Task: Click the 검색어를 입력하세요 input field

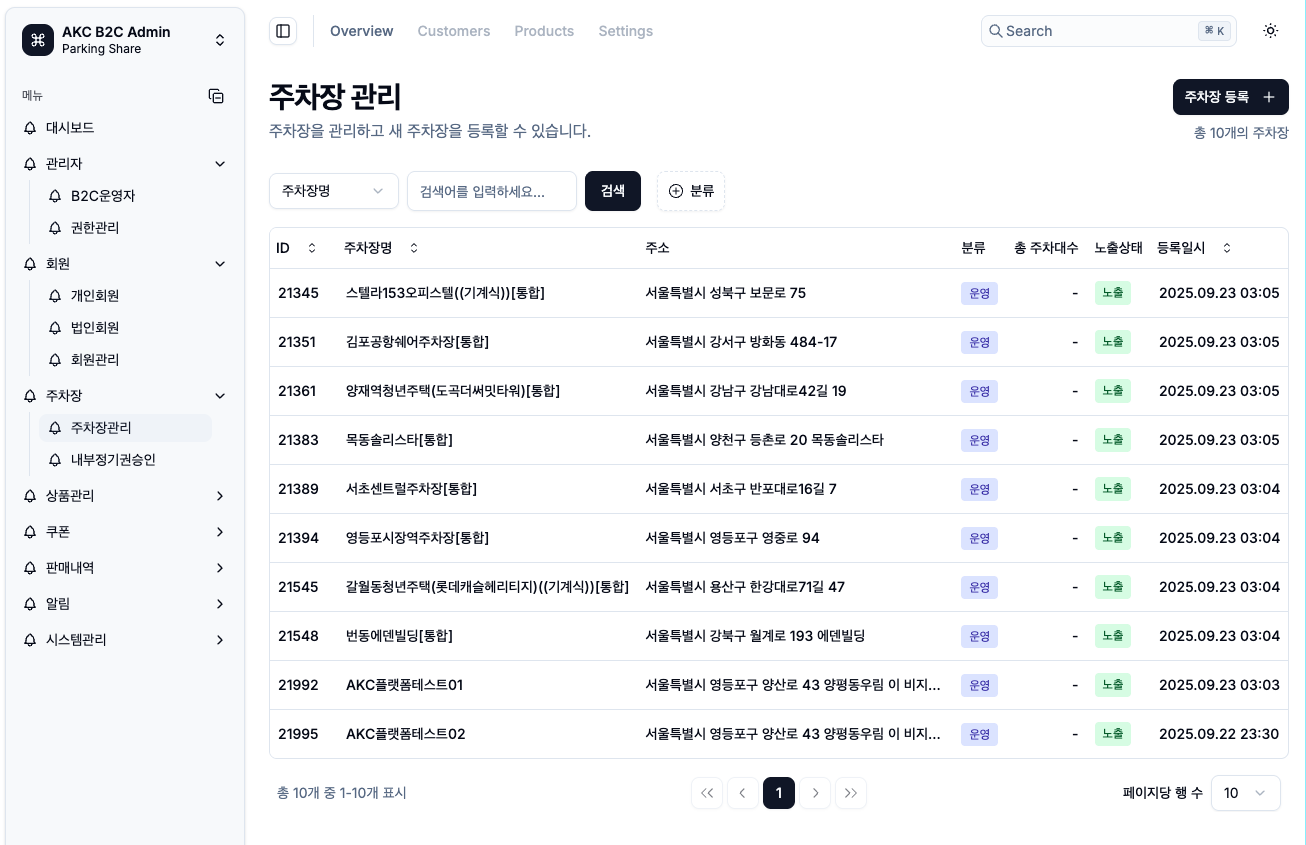Action: coord(492,191)
